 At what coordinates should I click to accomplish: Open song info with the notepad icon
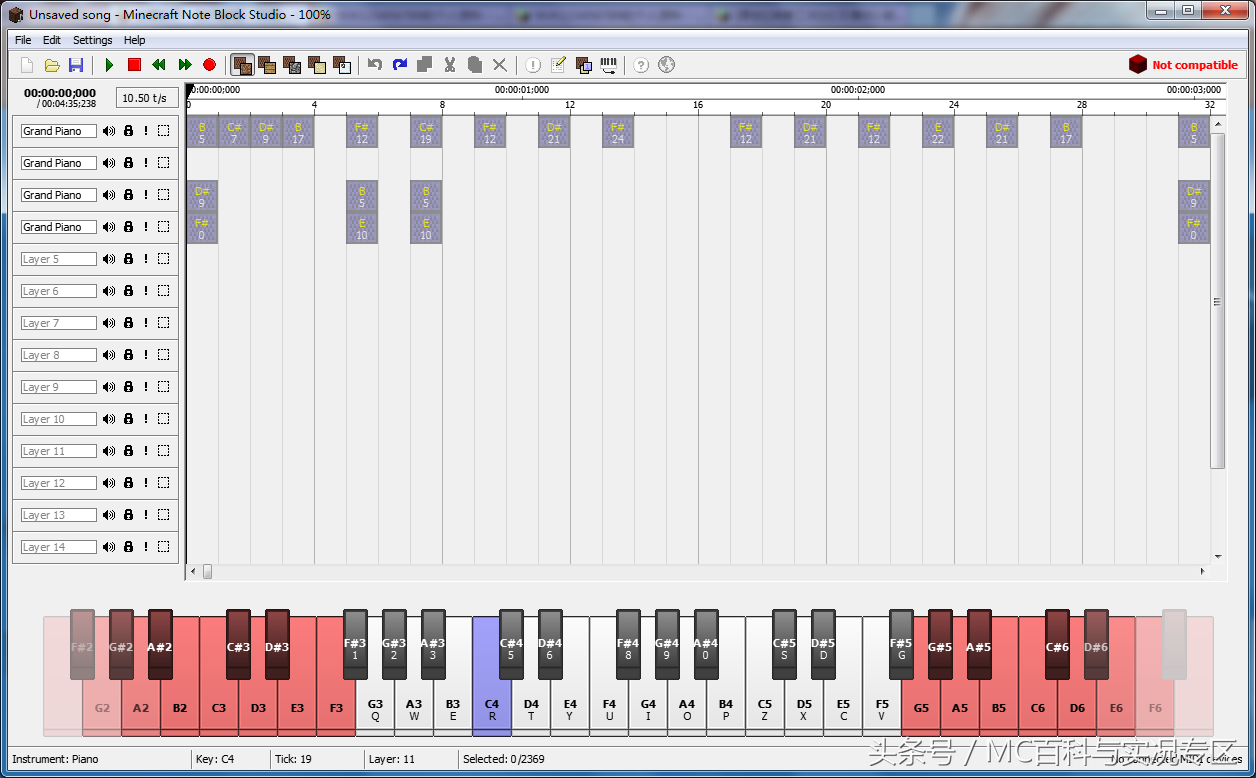click(x=558, y=65)
